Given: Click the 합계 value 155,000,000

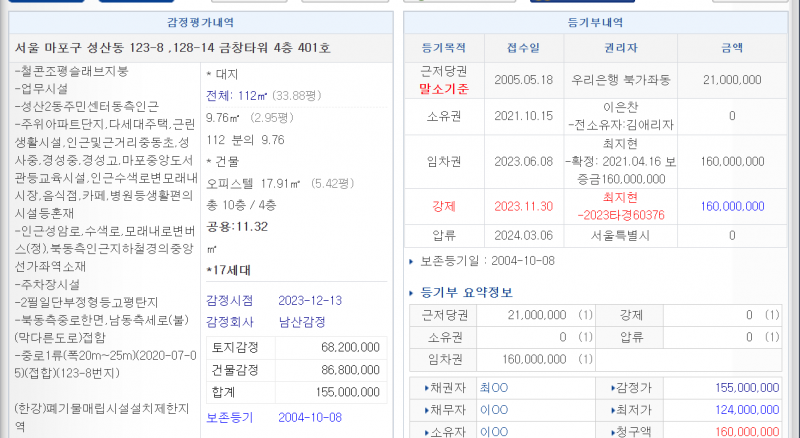Looking at the screenshot, I should point(348,393).
